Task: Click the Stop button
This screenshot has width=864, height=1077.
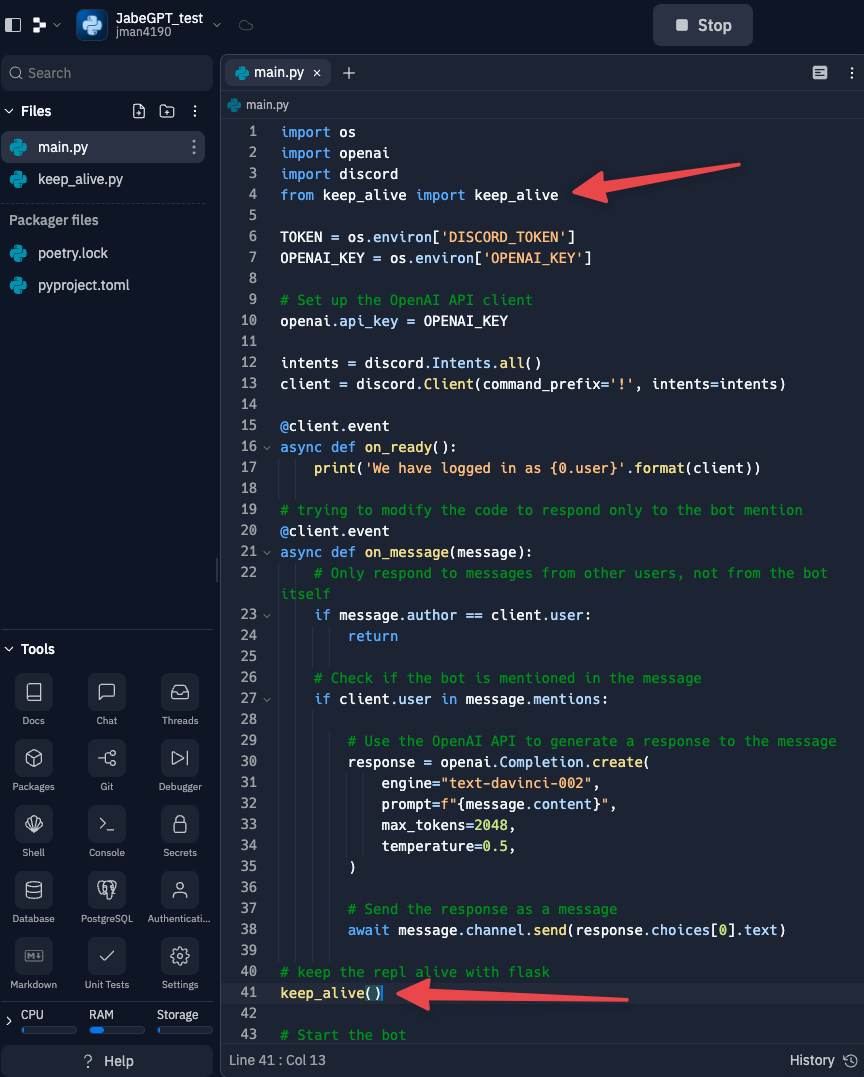Action: 703,25
